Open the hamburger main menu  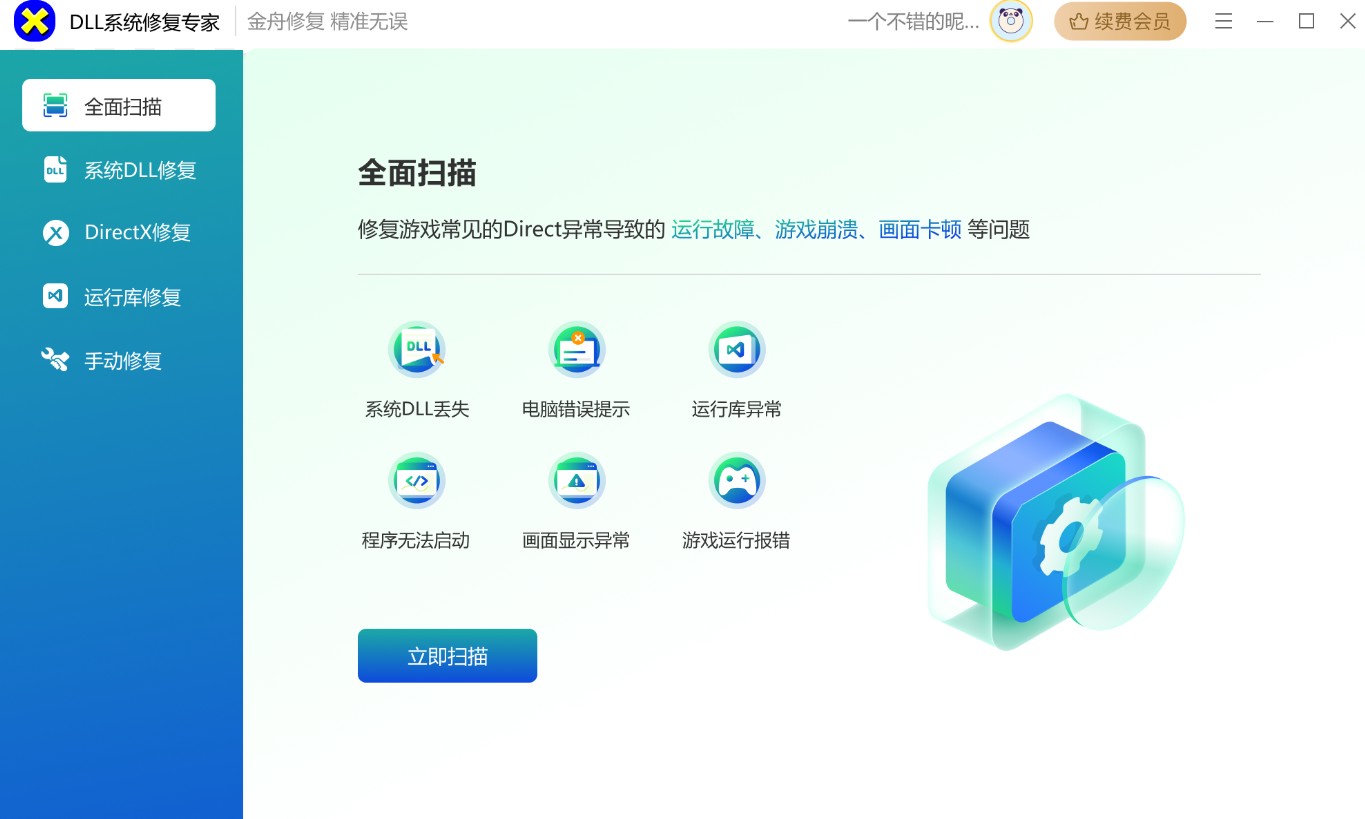1223,21
